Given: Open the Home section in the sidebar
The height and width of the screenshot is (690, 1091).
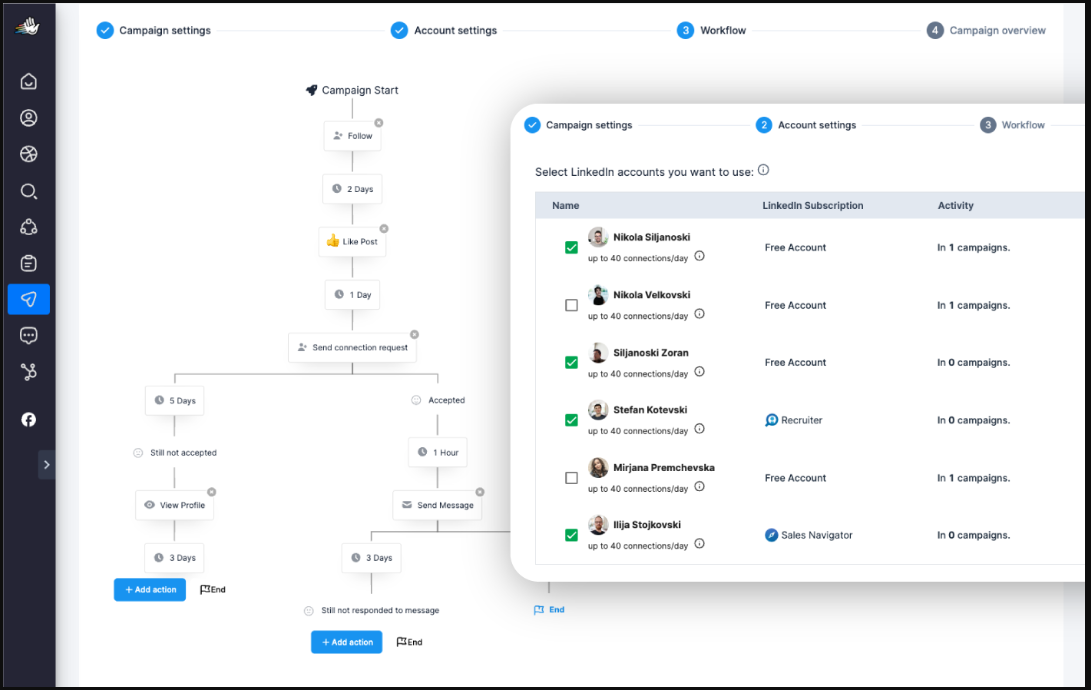Looking at the screenshot, I should click(x=28, y=81).
